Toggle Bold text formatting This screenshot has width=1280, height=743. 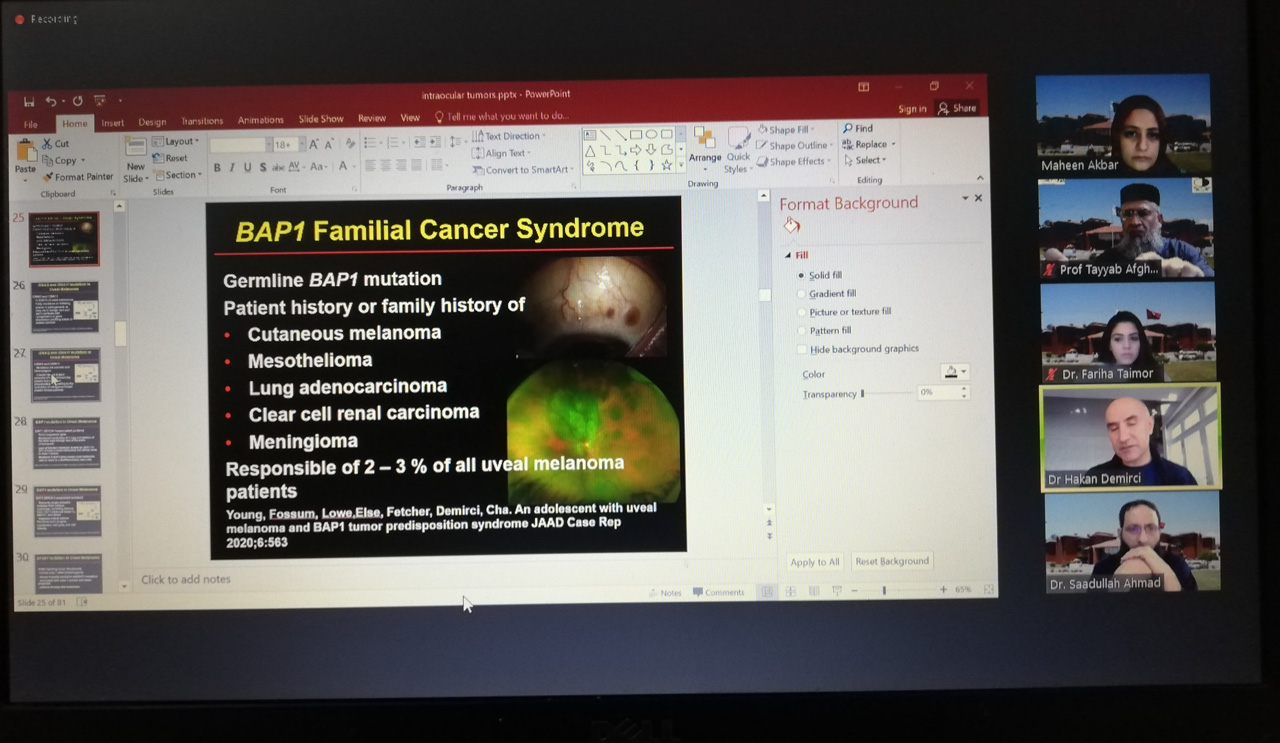pyautogui.click(x=217, y=168)
